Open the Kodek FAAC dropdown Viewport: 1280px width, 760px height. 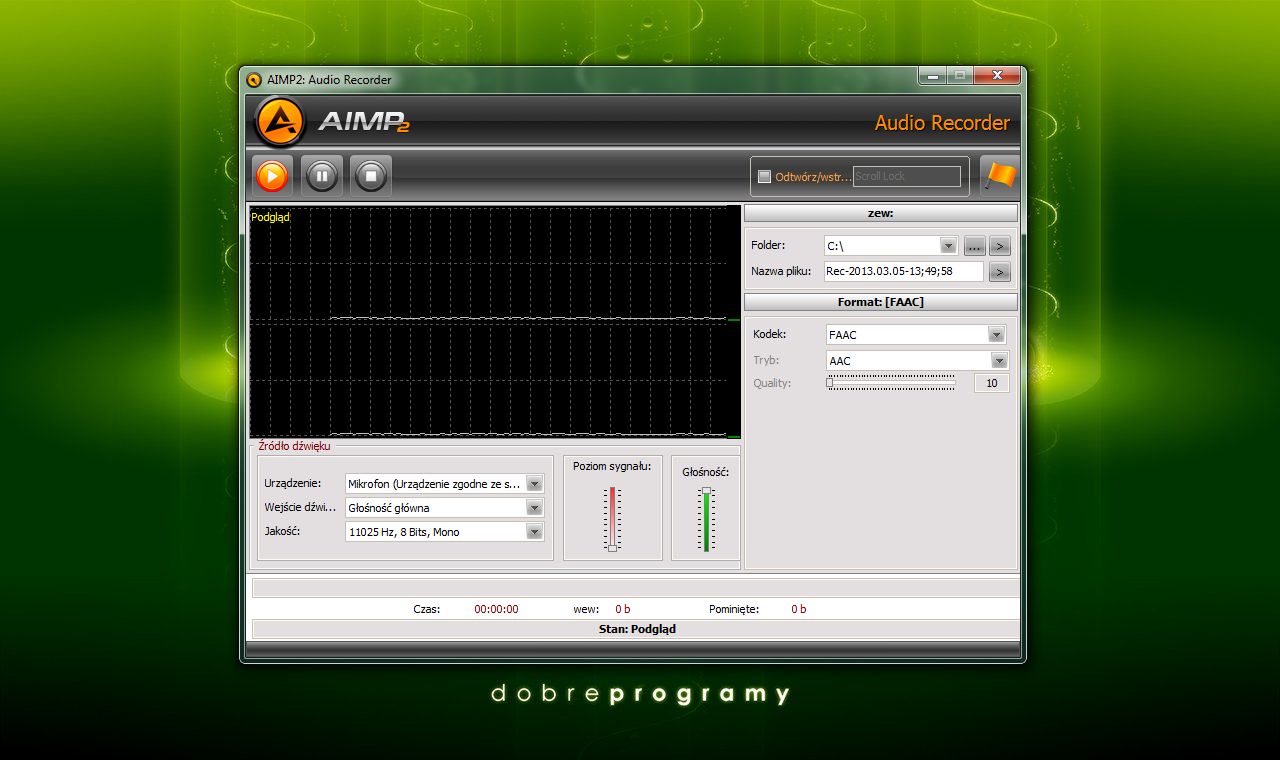click(996, 335)
